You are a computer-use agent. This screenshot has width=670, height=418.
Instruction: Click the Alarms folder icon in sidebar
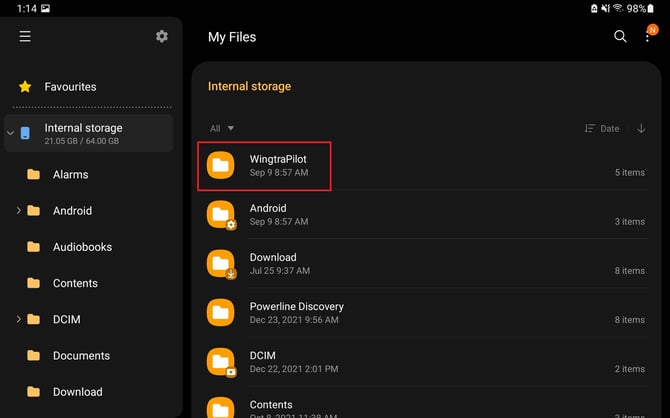point(33,174)
